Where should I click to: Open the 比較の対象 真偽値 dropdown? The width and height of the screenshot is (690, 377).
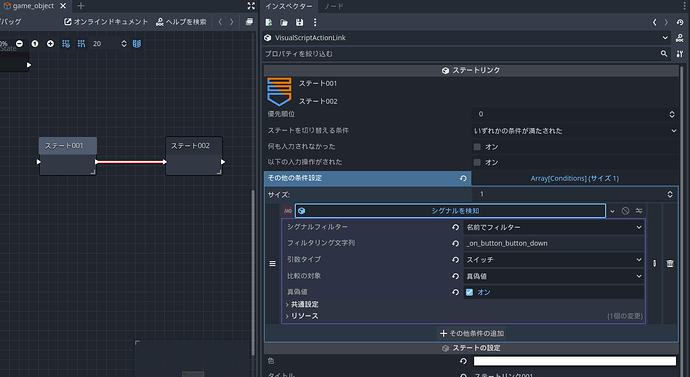pyautogui.click(x=554, y=276)
